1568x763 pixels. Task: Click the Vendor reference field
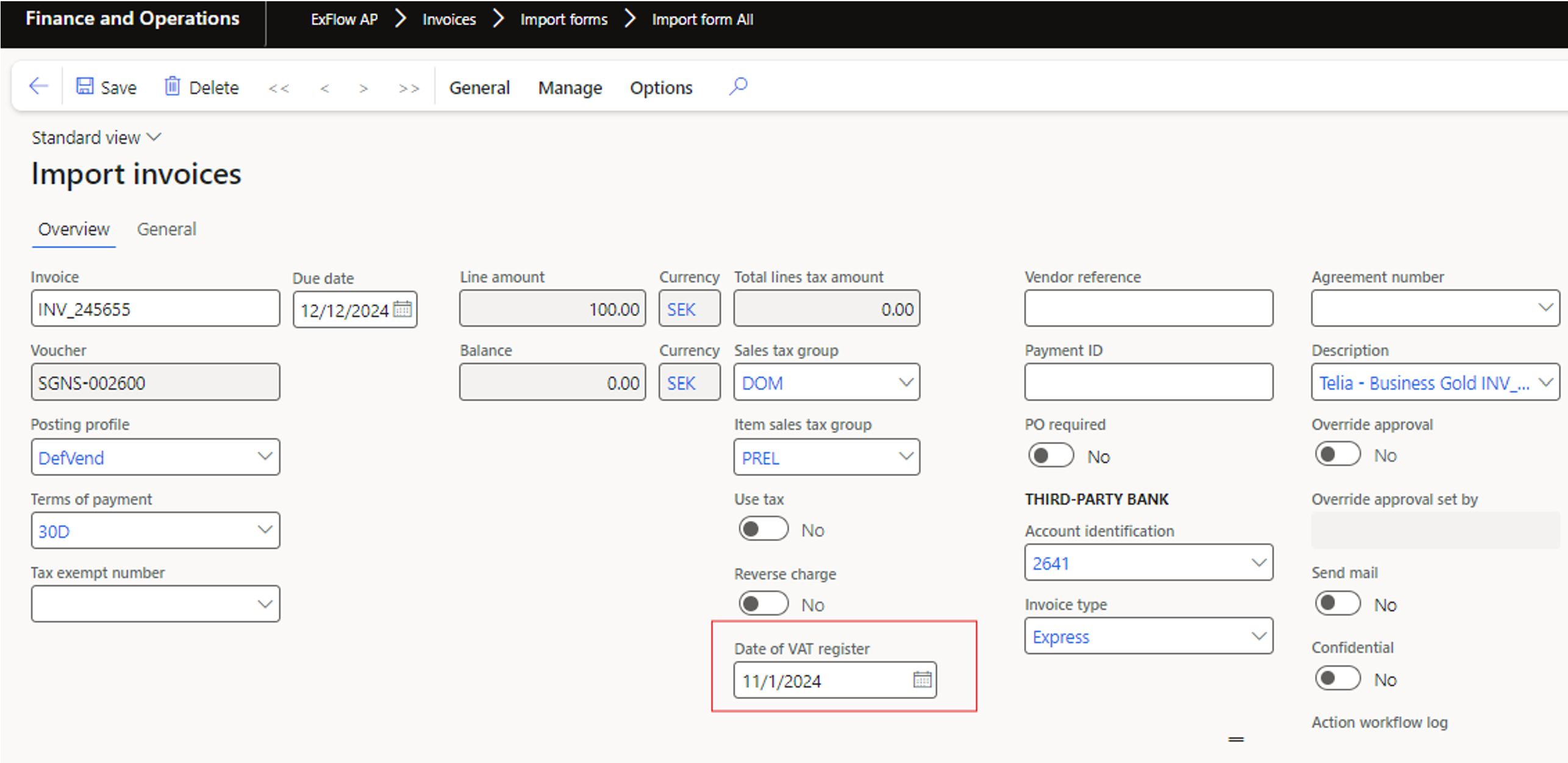coord(1148,309)
